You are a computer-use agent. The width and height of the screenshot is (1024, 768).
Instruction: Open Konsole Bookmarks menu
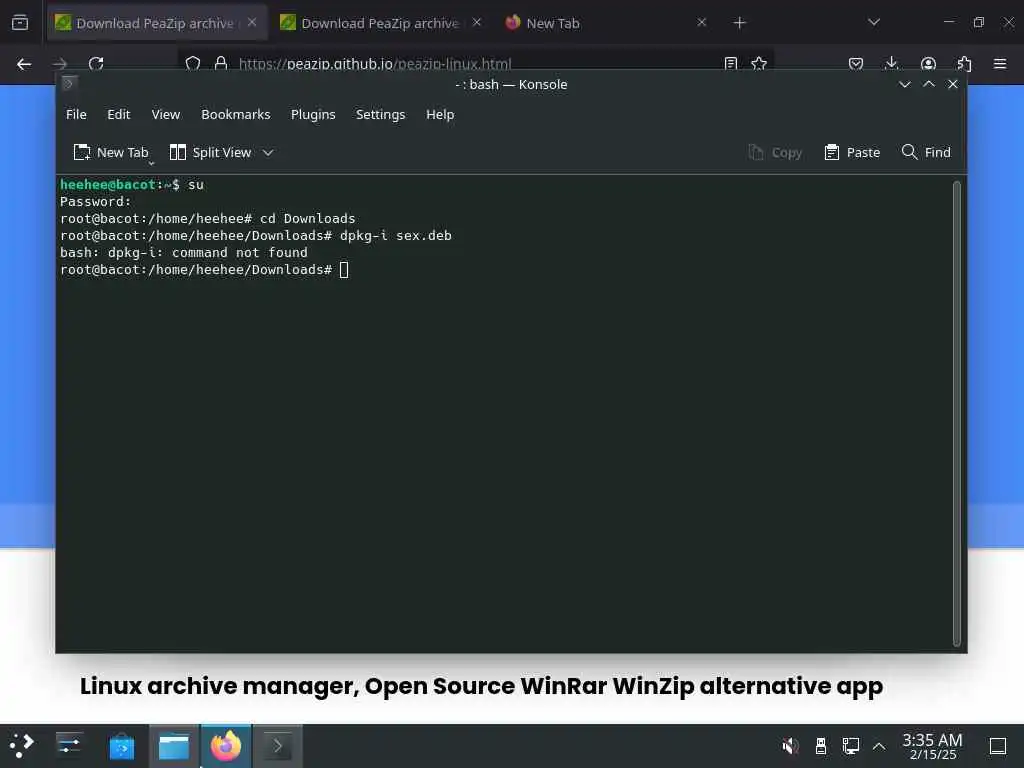pyautogui.click(x=235, y=114)
